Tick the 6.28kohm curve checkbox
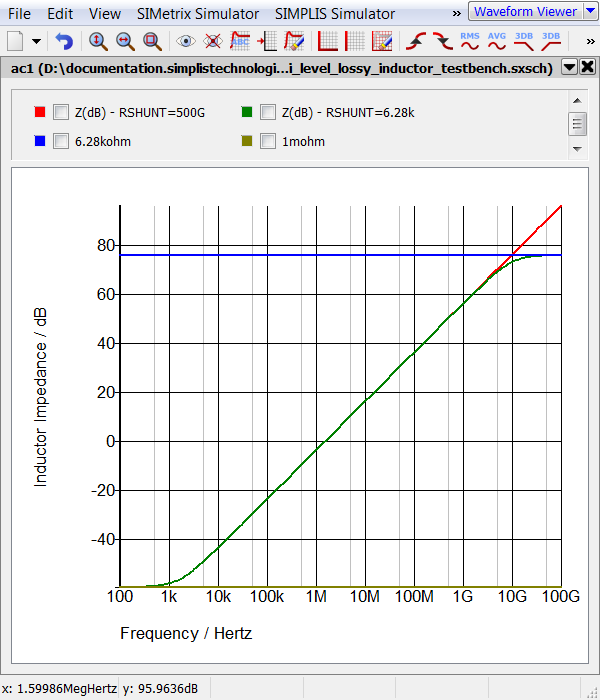Viewport: 600px width, 700px height. (61, 141)
